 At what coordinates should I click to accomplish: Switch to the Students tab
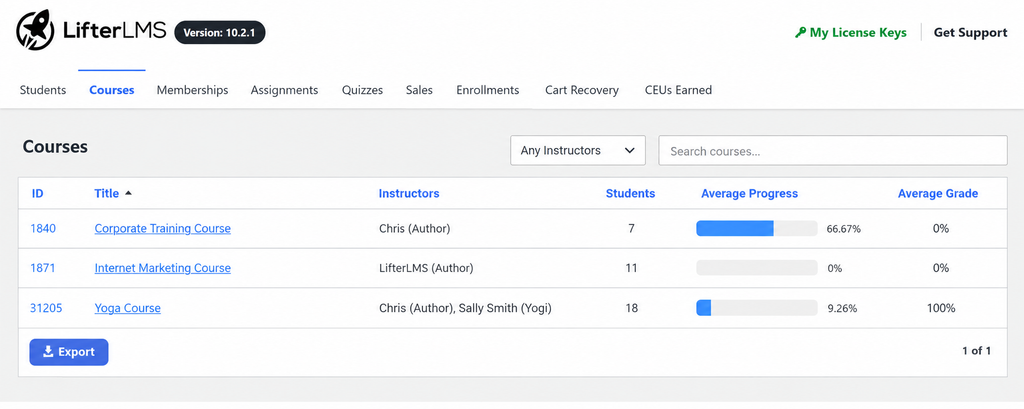point(43,90)
